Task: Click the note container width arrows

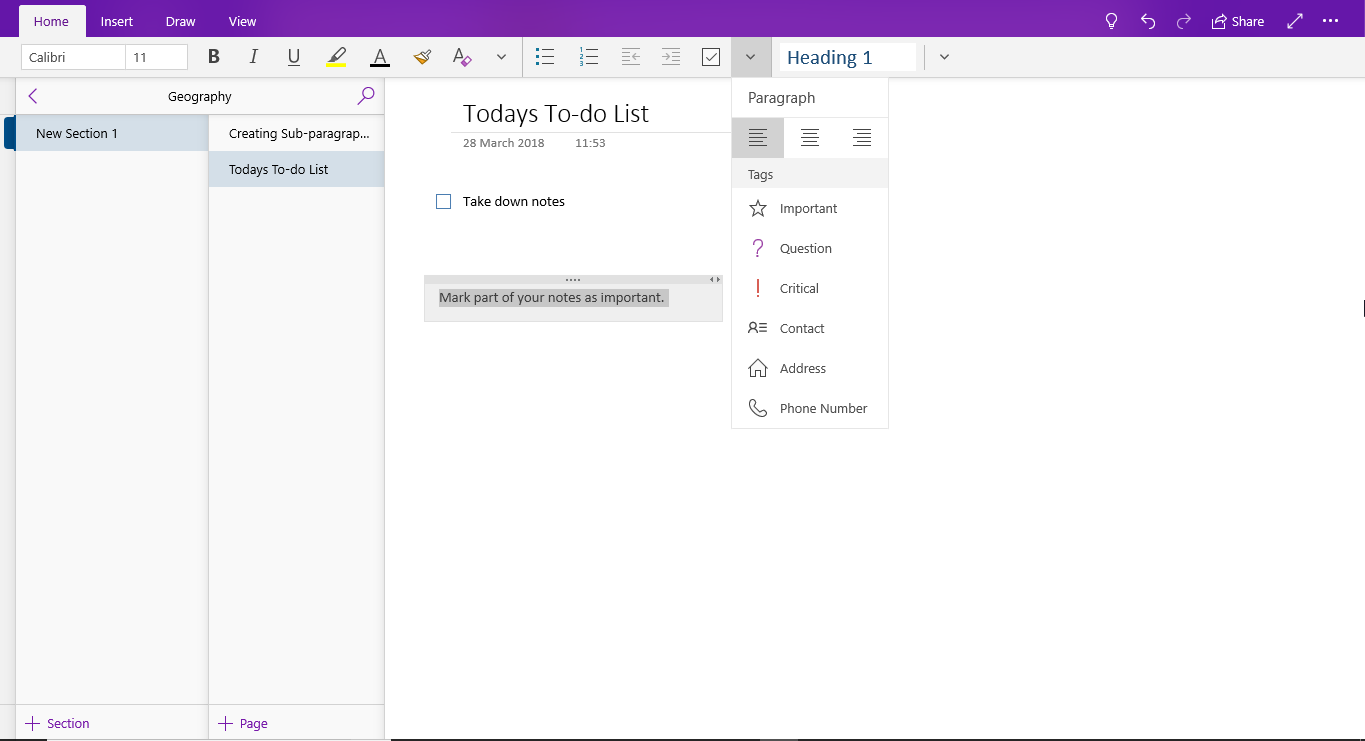Action: pos(715,280)
